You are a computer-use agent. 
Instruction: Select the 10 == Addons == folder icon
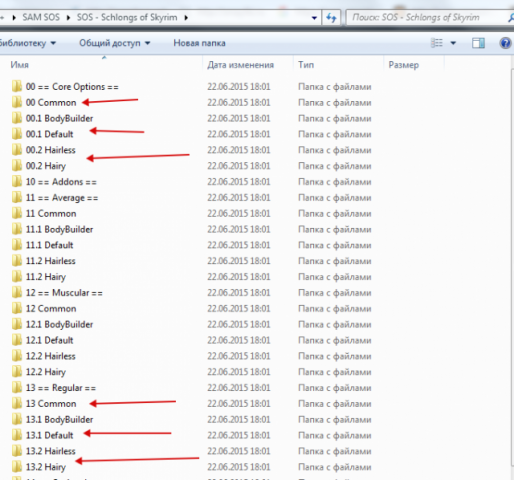point(17,182)
